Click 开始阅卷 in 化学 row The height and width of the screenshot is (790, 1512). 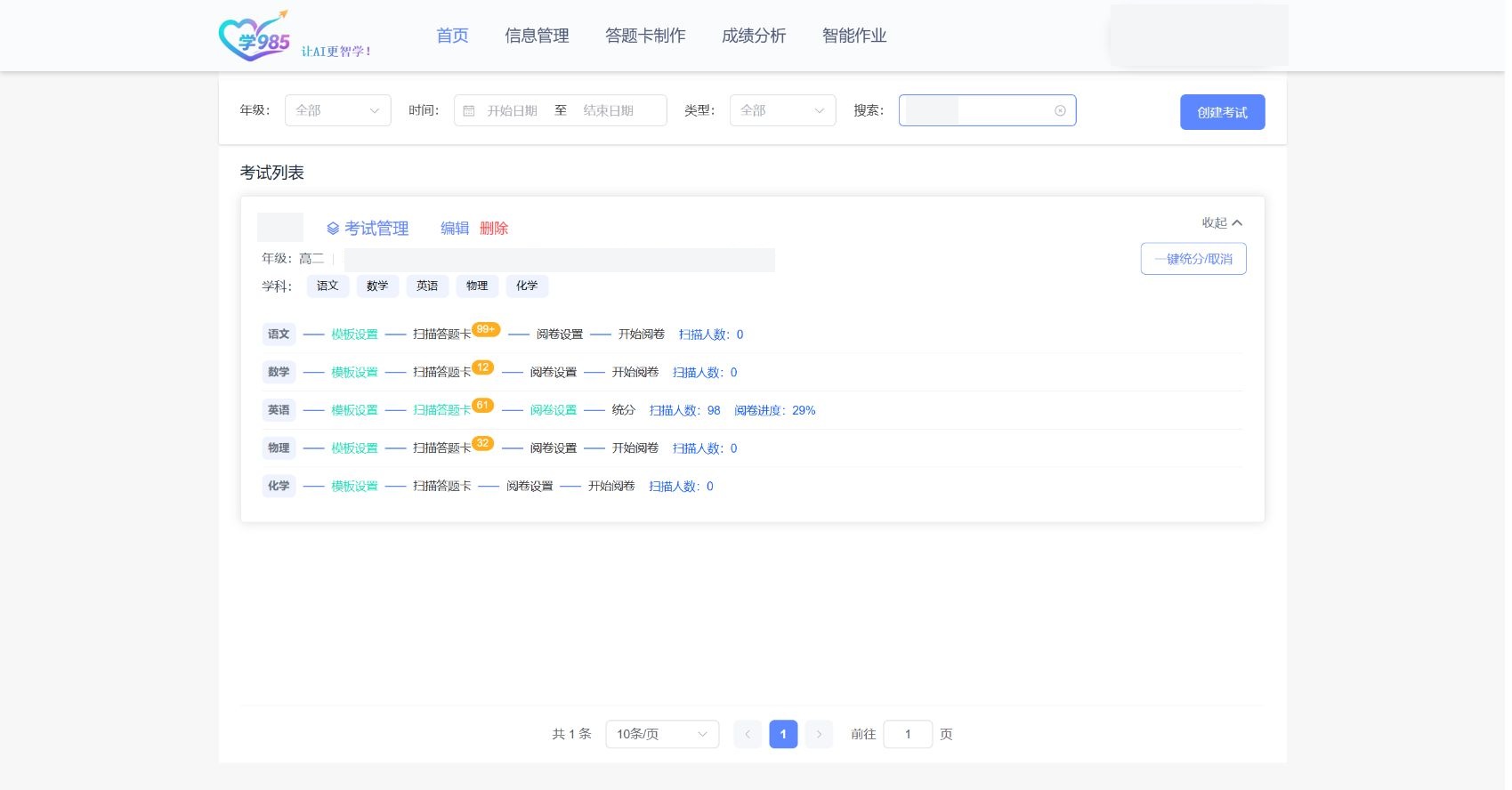[x=611, y=486]
